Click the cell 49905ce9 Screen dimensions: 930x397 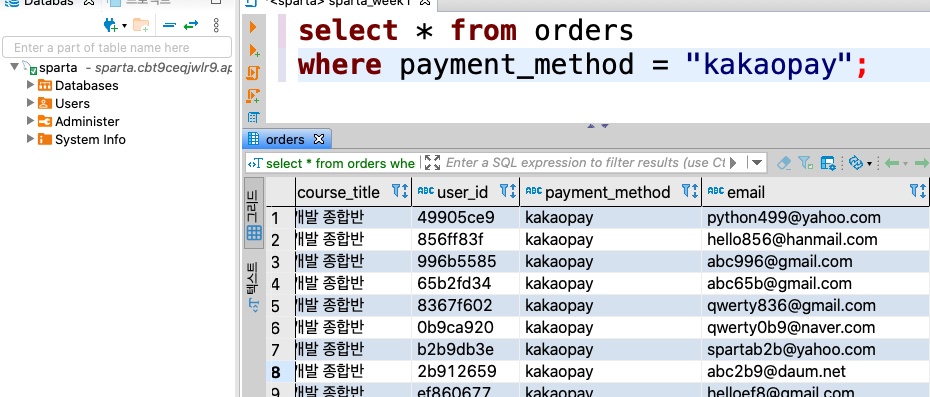465,218
